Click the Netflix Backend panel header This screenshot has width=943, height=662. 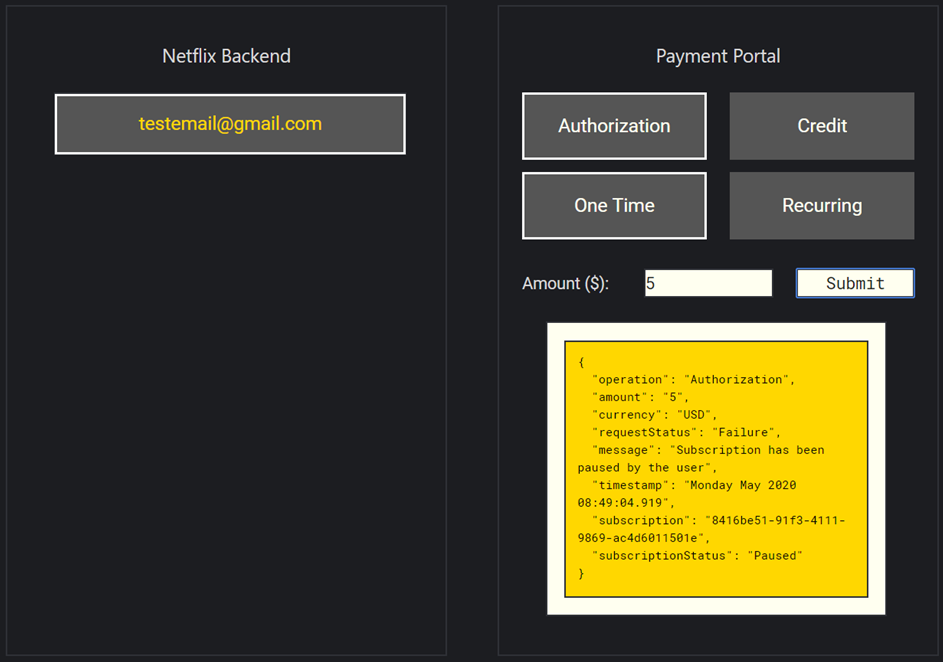226,56
